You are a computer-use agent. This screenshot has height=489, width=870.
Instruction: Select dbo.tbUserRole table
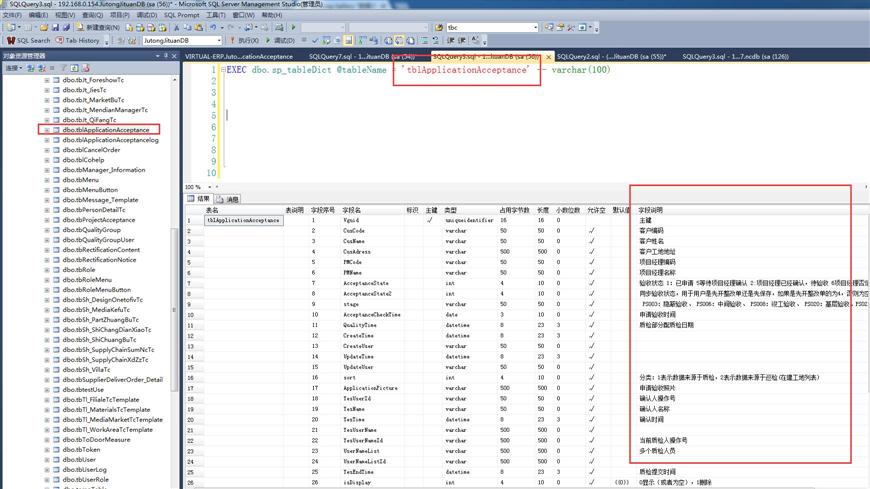(x=85, y=480)
